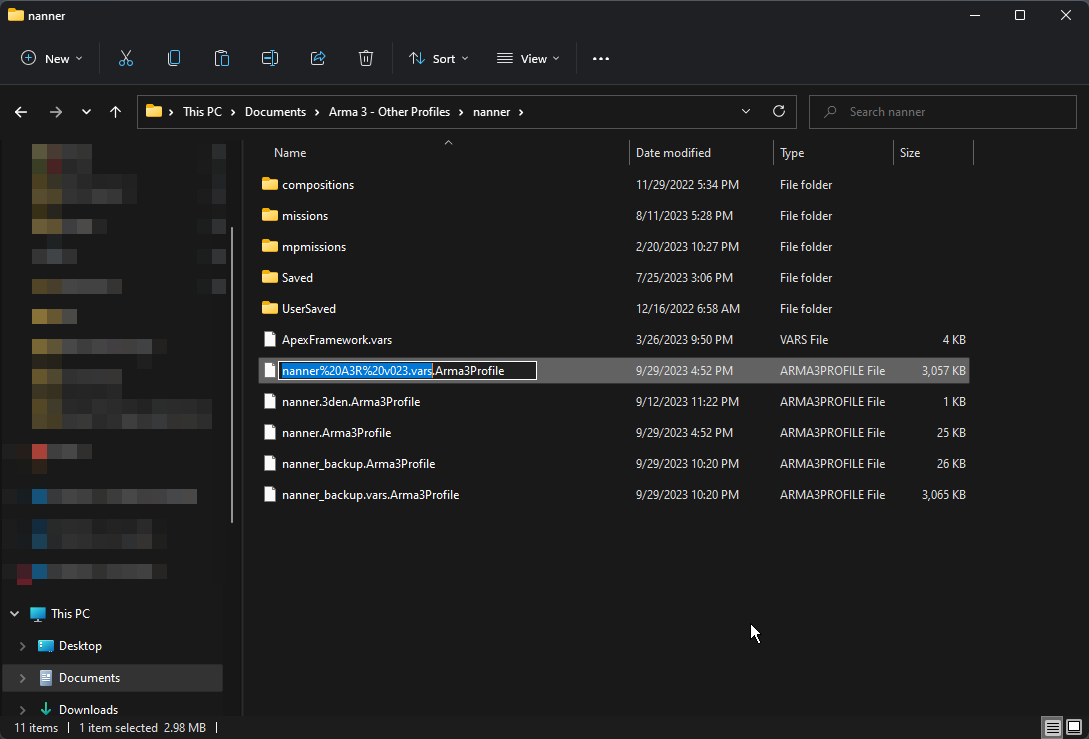The width and height of the screenshot is (1089, 739).
Task: Click the Share icon in toolbar
Action: pos(318,59)
